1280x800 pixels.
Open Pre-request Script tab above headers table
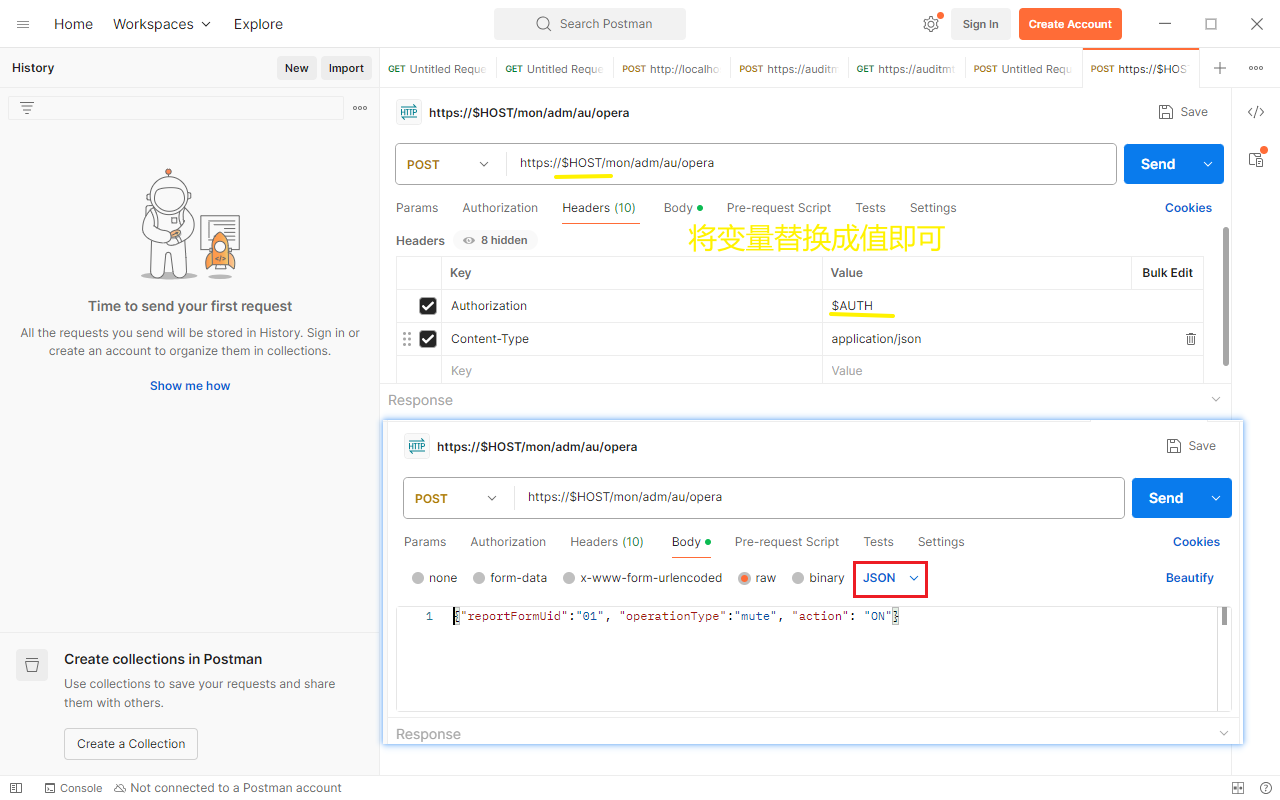coord(779,208)
